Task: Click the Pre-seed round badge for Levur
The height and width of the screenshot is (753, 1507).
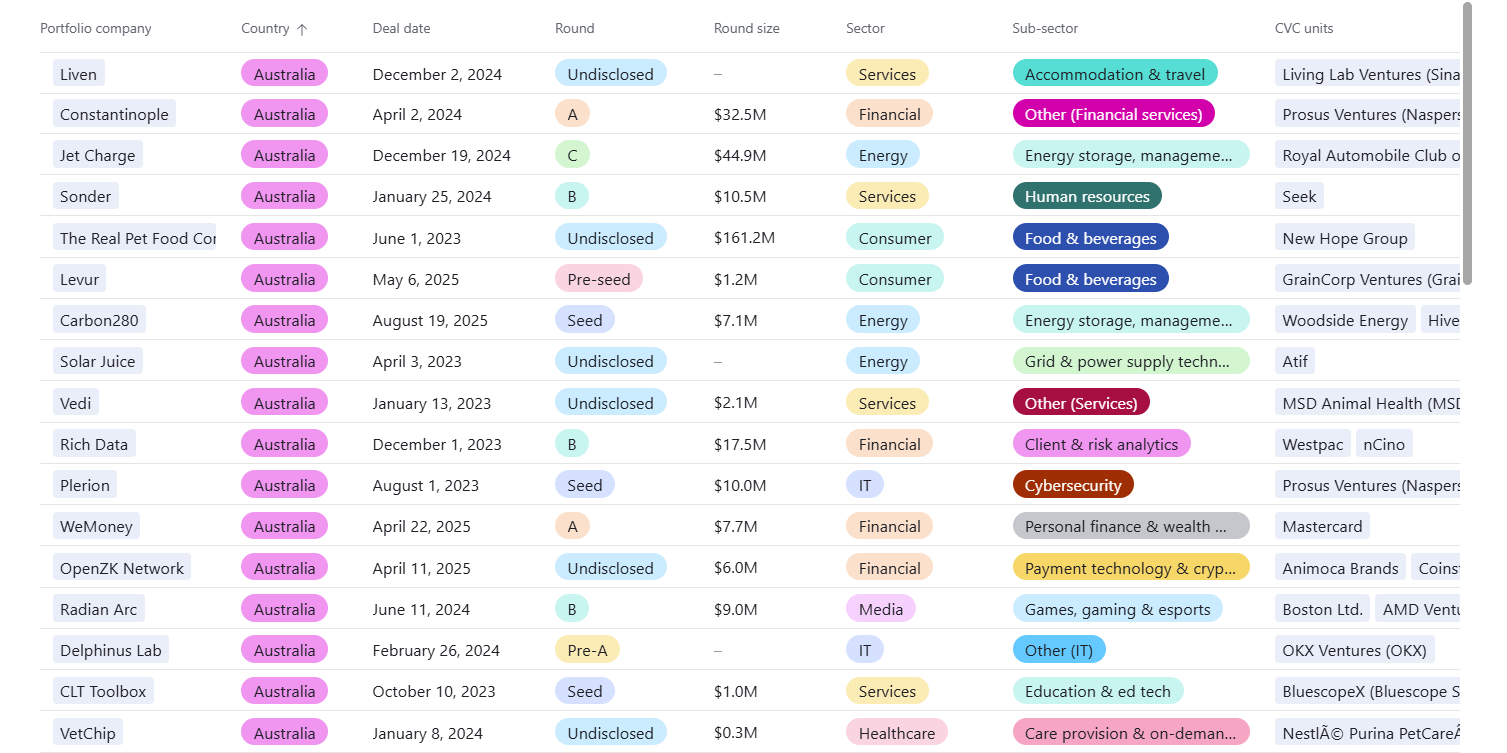Action: 598,279
